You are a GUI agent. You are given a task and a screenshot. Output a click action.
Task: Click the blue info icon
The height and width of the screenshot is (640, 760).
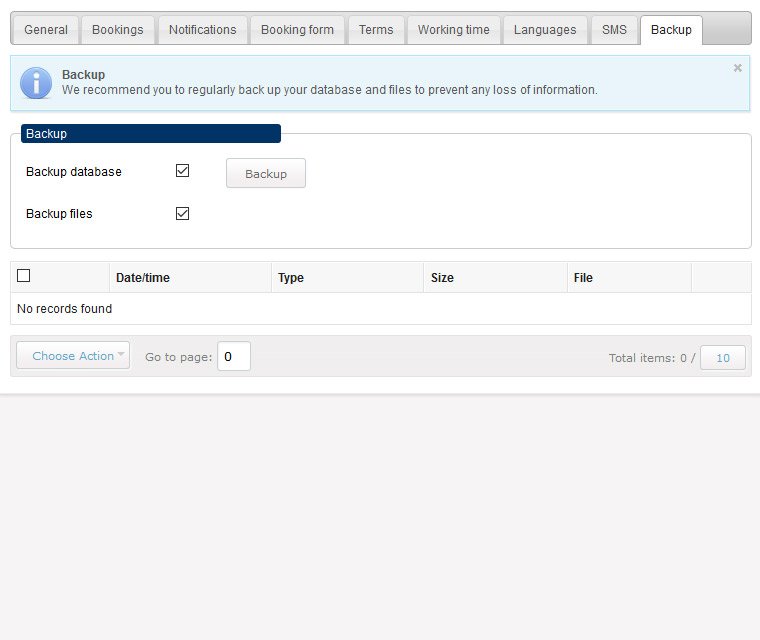(36, 83)
